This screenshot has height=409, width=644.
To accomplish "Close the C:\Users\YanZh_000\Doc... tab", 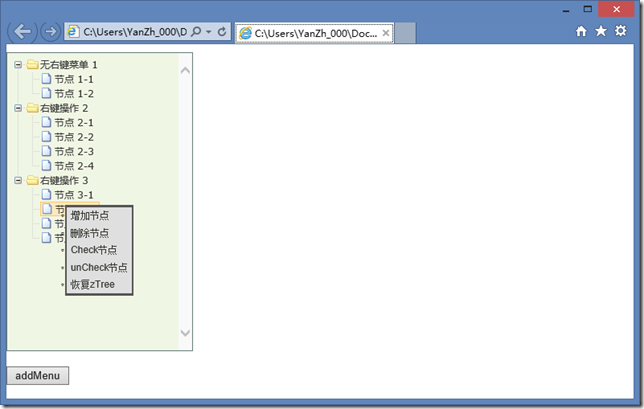I will pos(386,33).
